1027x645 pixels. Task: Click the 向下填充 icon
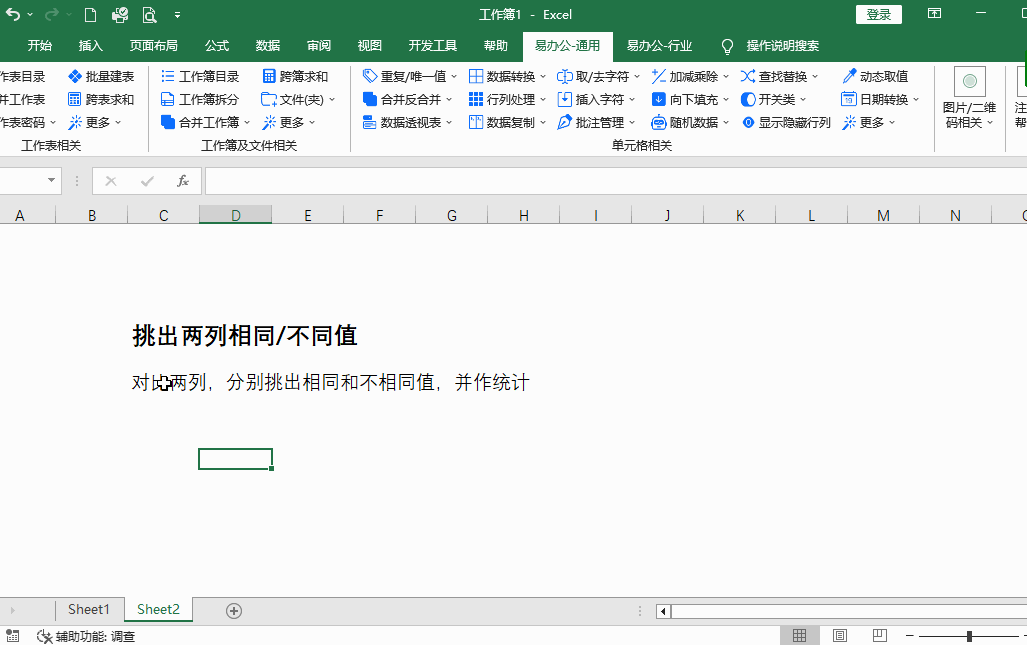point(658,100)
